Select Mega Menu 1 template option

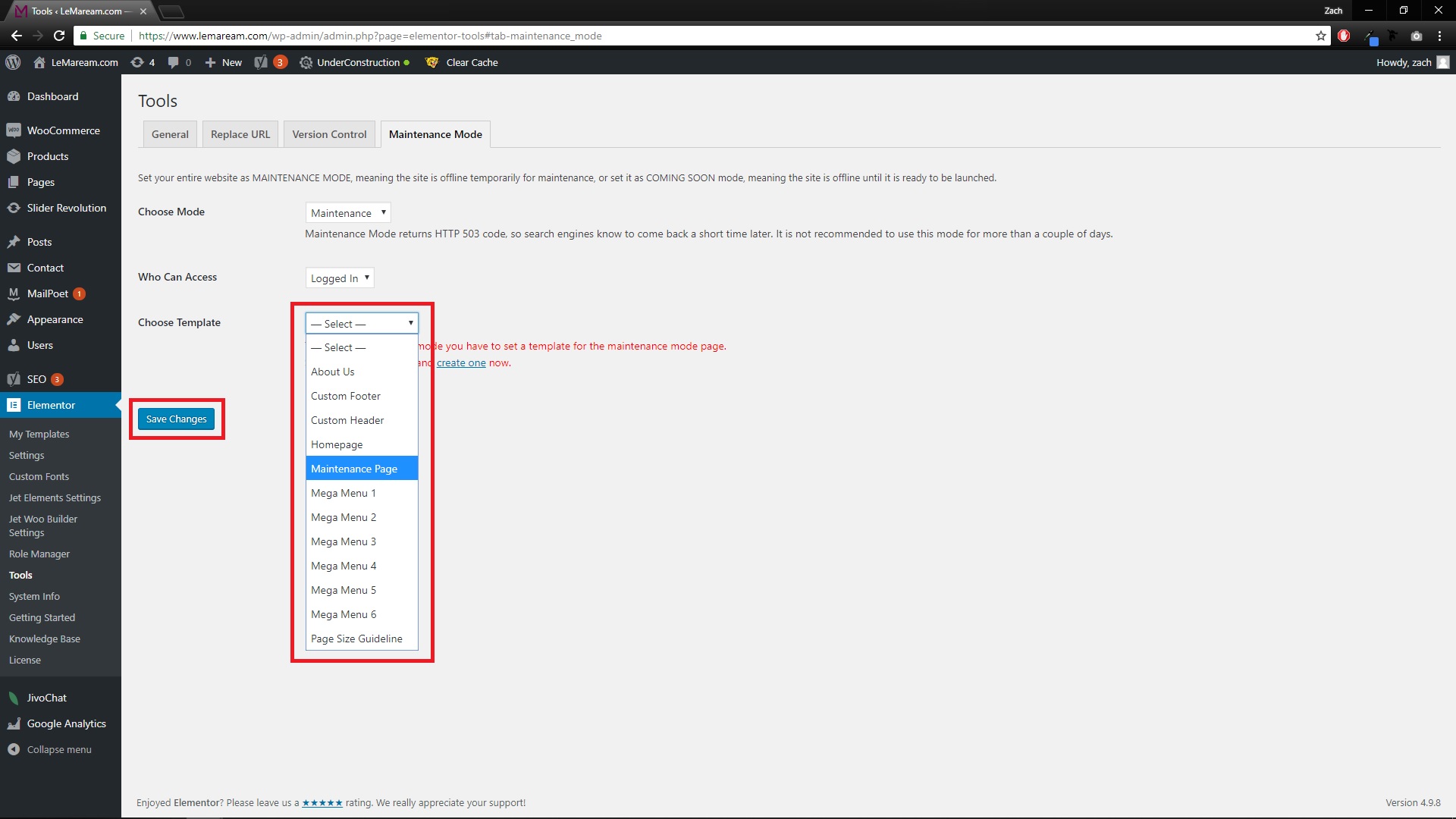(362, 493)
